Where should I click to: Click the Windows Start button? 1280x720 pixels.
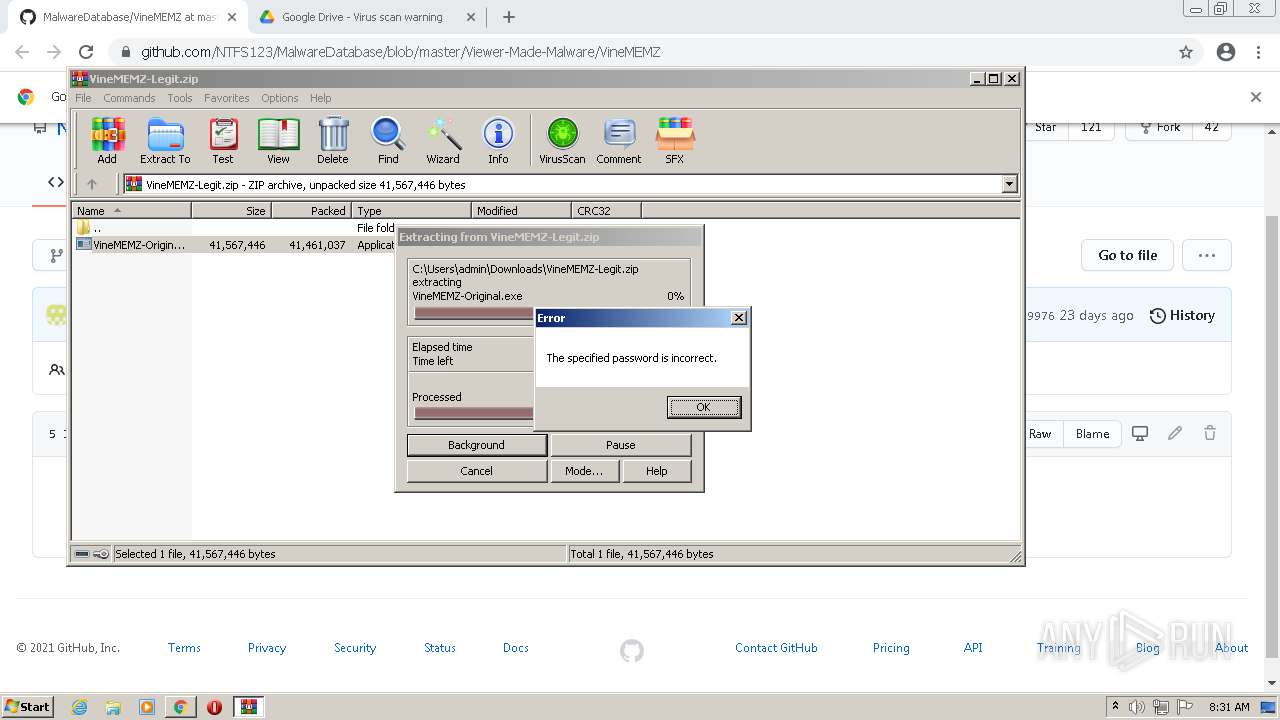(x=27, y=706)
